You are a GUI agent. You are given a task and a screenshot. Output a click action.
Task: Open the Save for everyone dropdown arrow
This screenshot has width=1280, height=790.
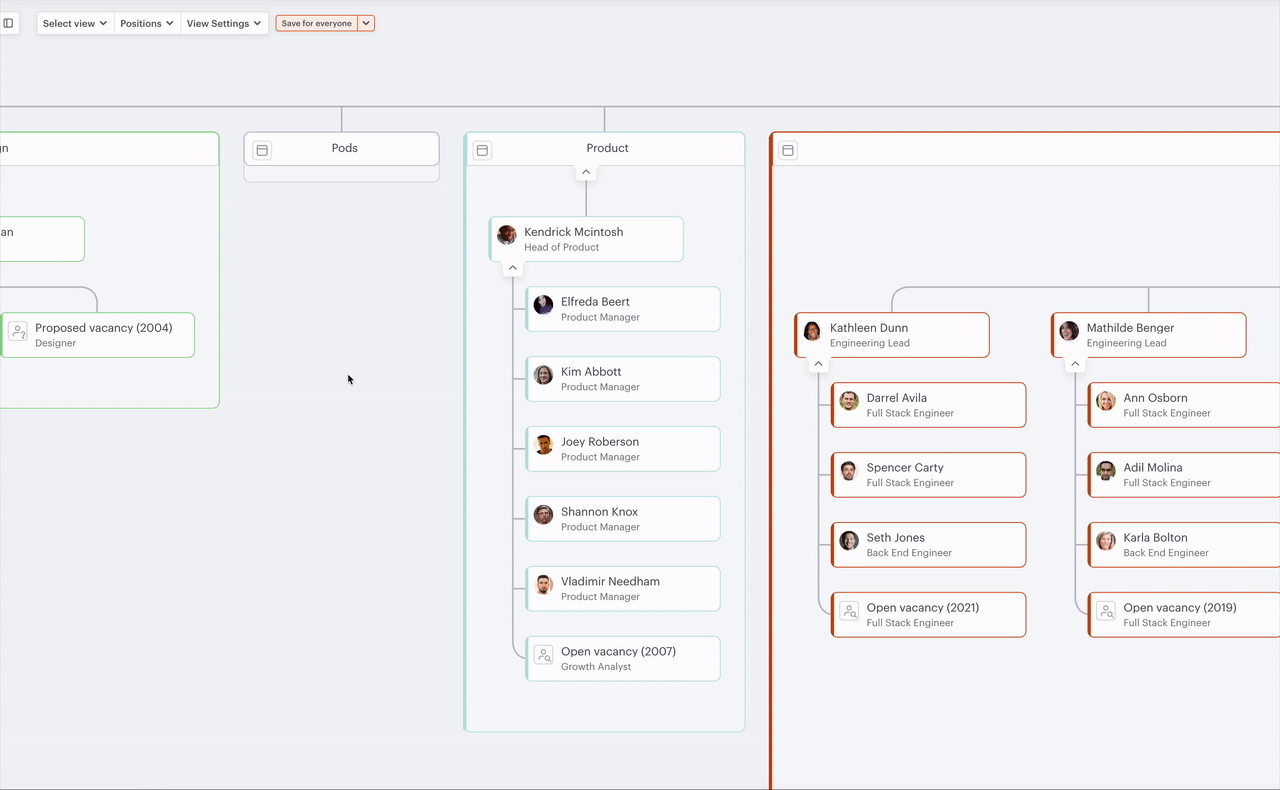366,22
